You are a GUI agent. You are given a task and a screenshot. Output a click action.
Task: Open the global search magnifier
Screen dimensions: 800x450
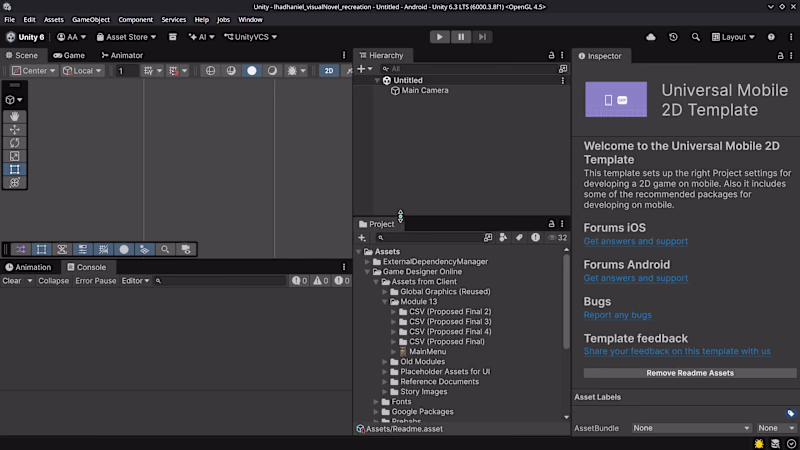pos(695,37)
